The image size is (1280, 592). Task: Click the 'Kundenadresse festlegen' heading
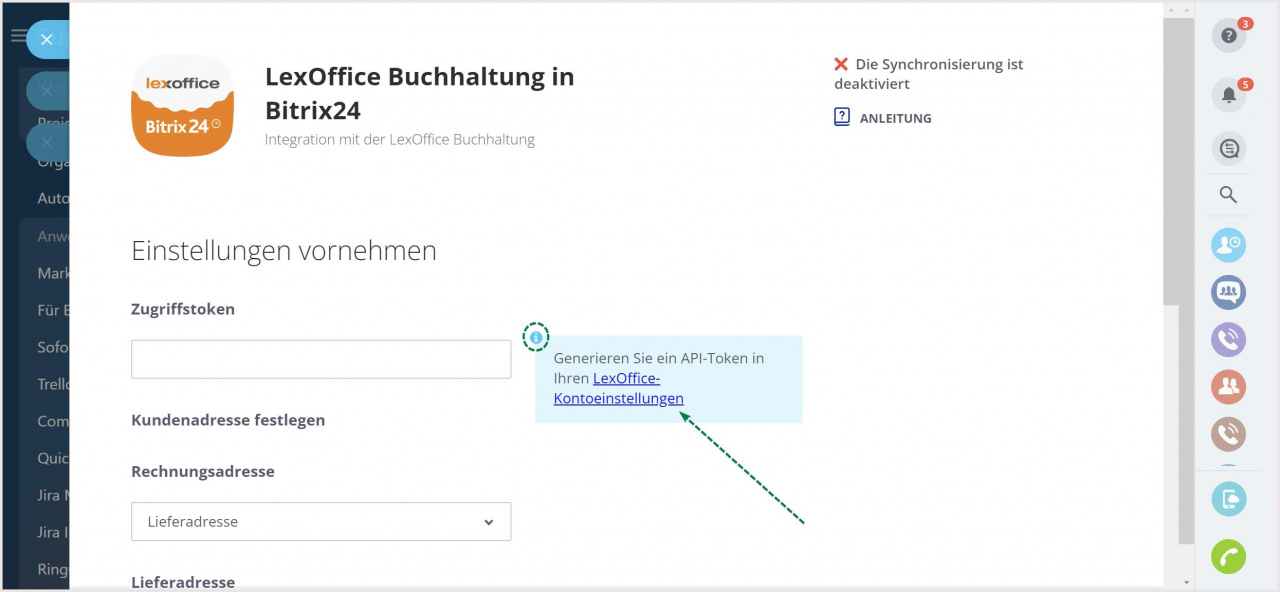(x=228, y=420)
